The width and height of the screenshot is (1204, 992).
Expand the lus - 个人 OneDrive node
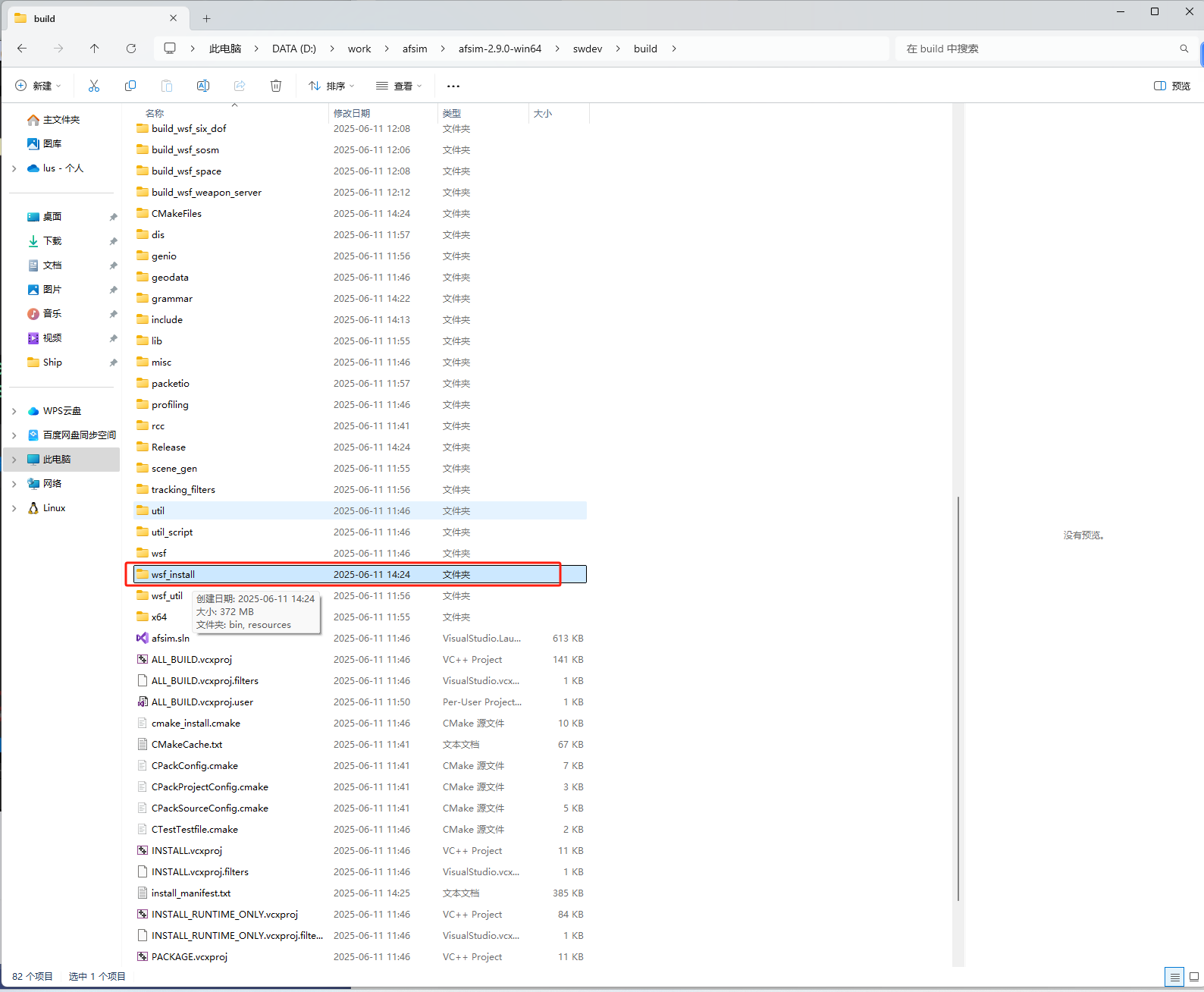tap(14, 168)
